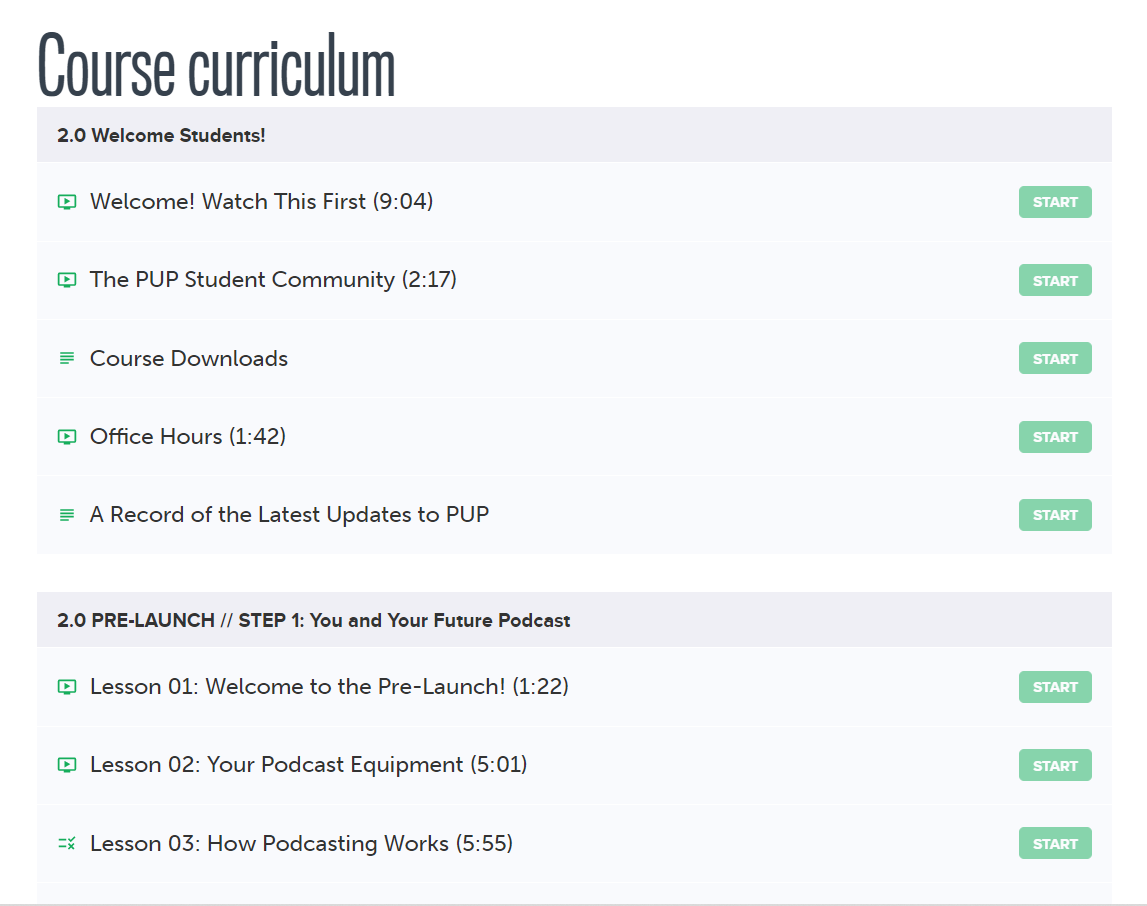
Task: Start the Office Hours lesson
Action: [x=1055, y=437]
